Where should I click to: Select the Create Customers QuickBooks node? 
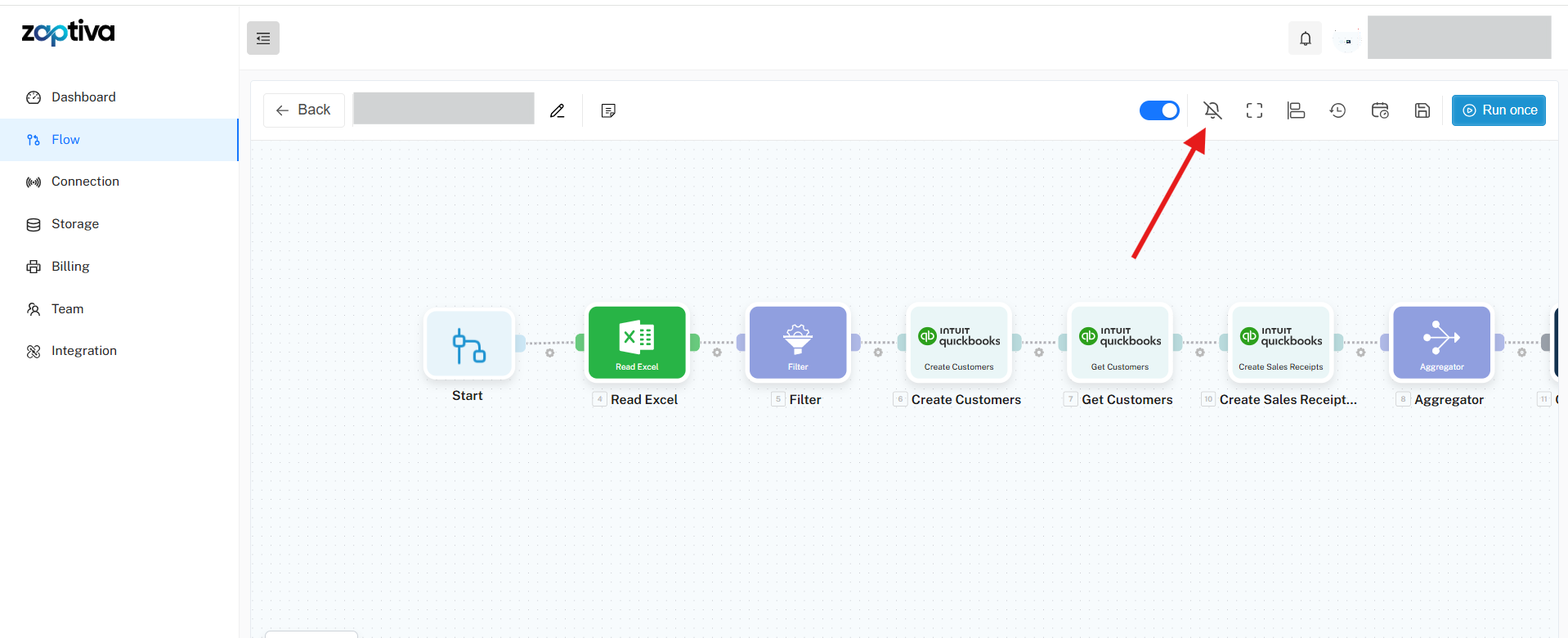(x=959, y=343)
